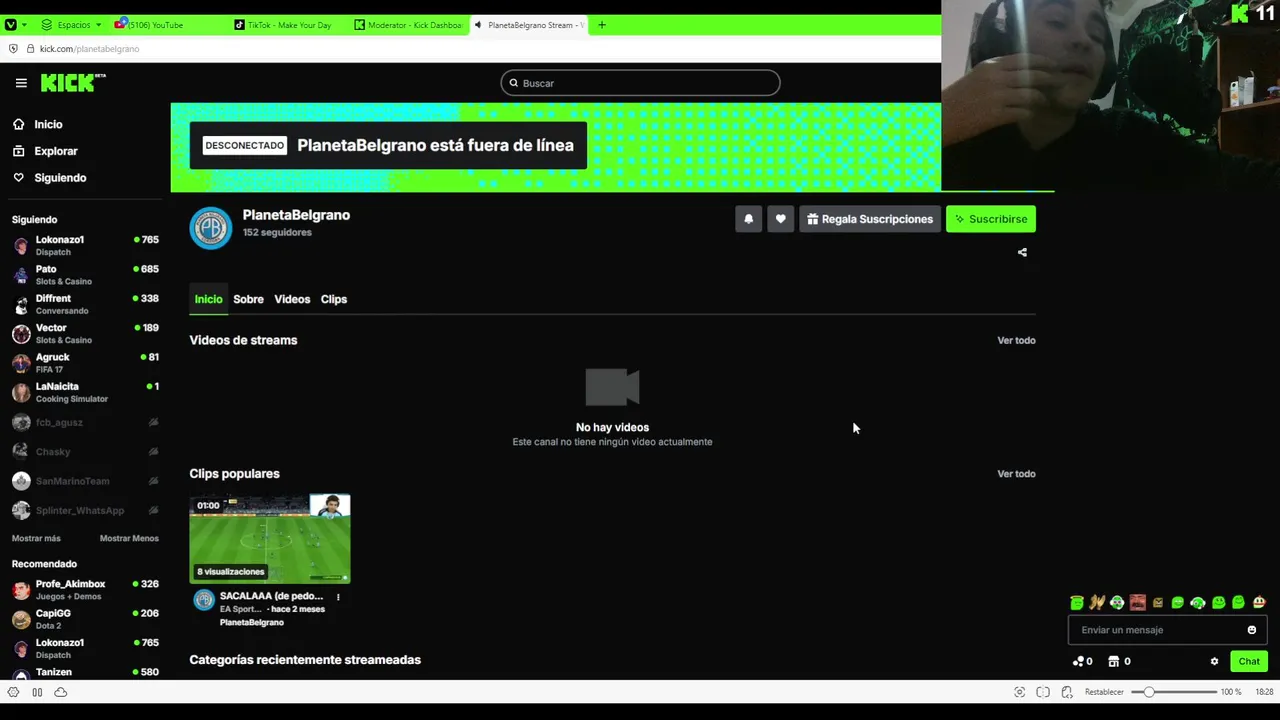Click the Kick logo
Viewport: 1280px width, 720px height.
[72, 83]
